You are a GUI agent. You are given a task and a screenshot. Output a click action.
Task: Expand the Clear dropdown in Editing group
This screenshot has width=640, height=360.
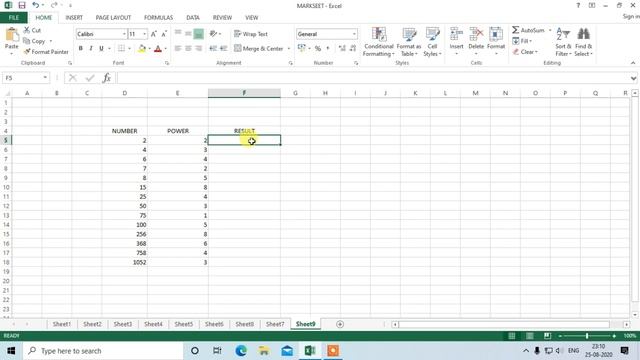(536, 52)
